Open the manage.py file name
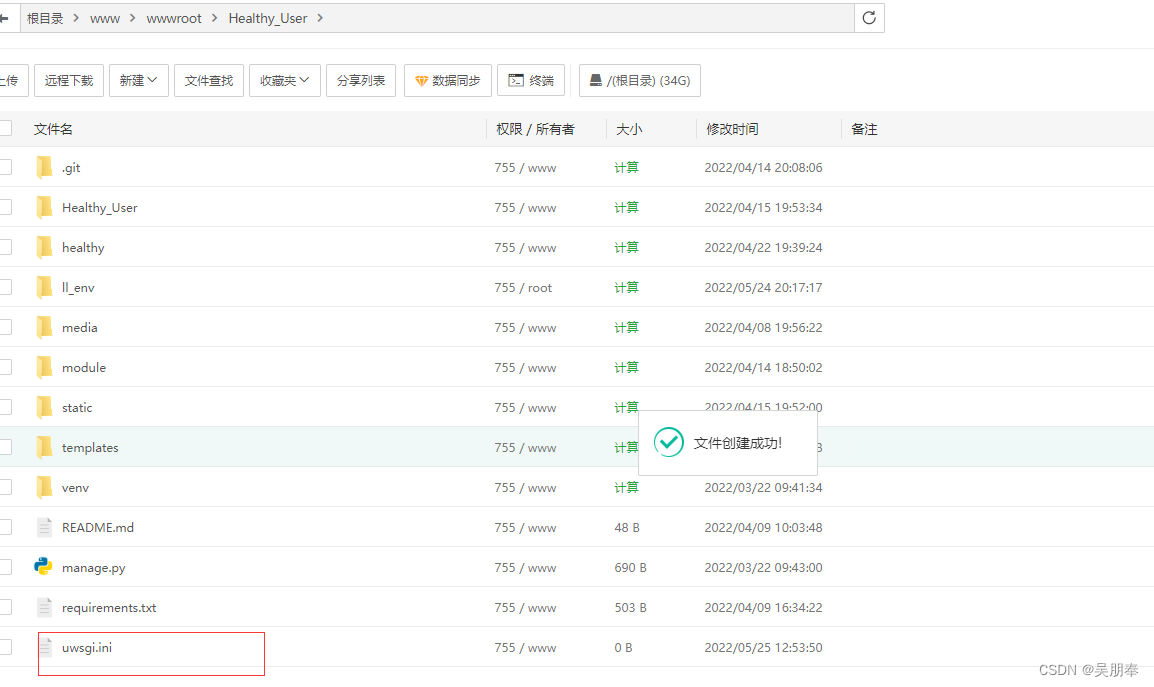This screenshot has height=687, width=1154. 93,568
